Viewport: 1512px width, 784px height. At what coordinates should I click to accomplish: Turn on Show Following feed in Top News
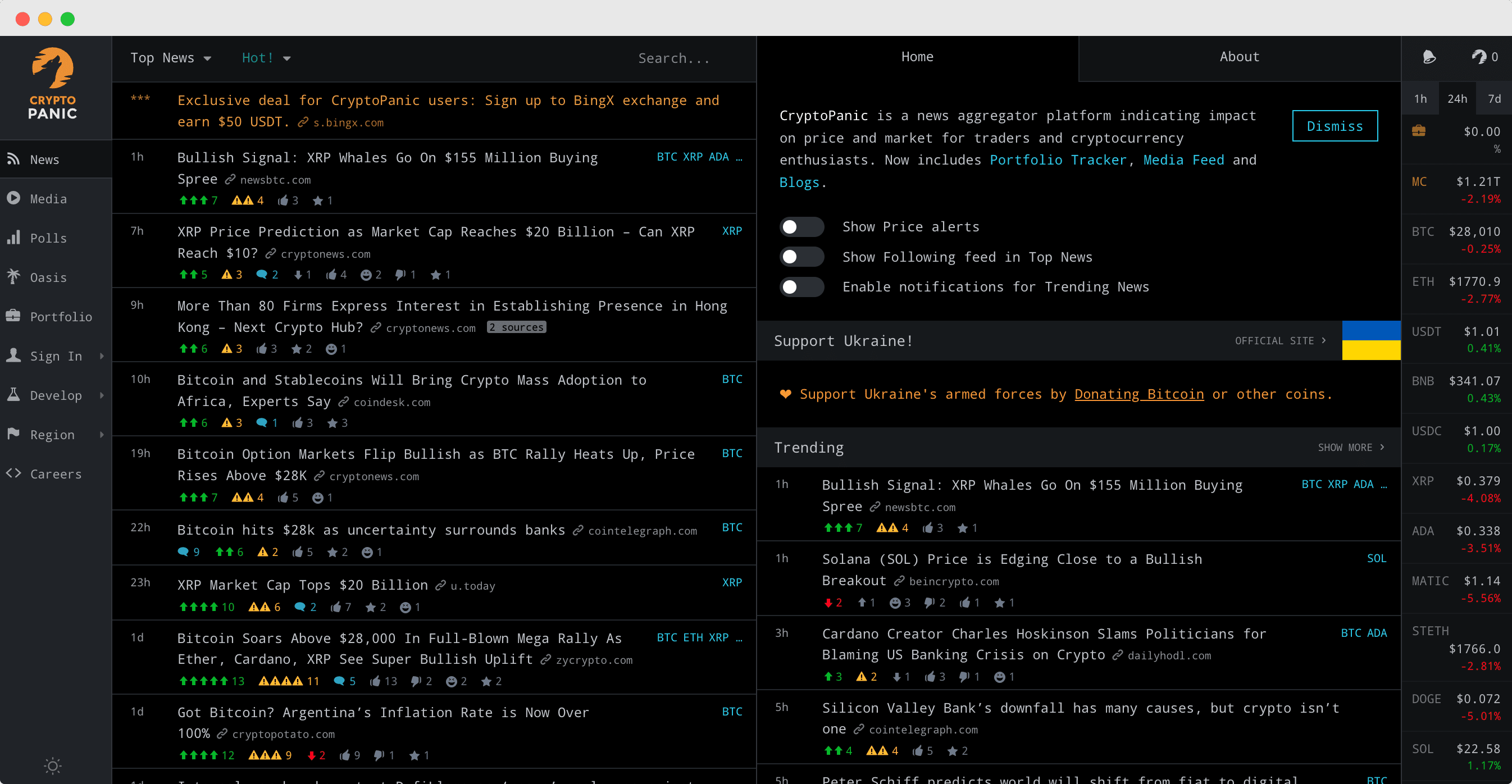802,257
